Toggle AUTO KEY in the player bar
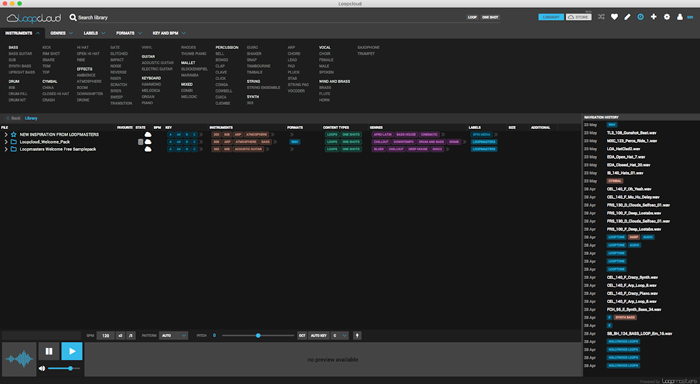The width and height of the screenshot is (700, 384). (x=319, y=335)
